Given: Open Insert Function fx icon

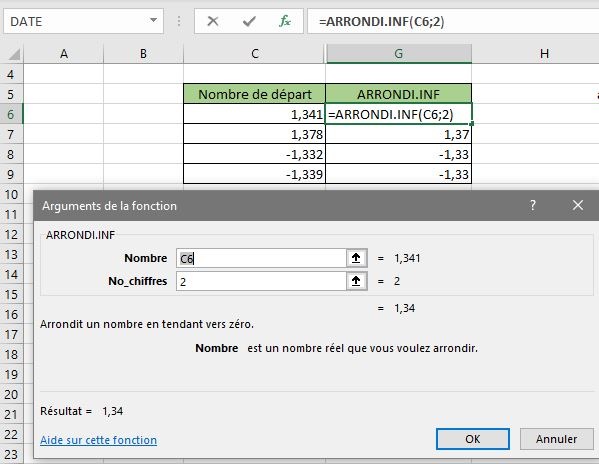Looking at the screenshot, I should click(x=285, y=21).
